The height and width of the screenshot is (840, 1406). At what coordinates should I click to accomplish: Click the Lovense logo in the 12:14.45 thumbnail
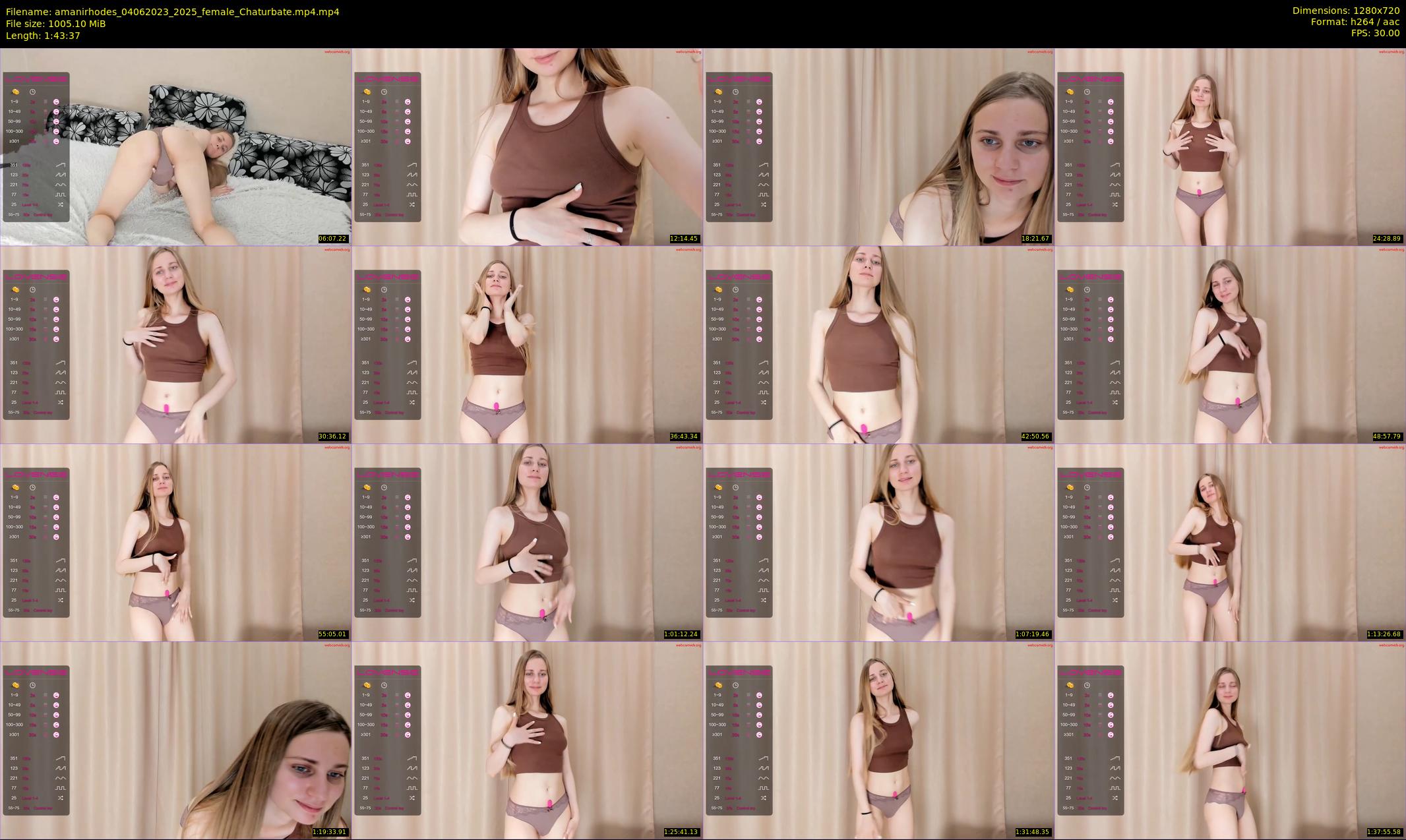[x=388, y=79]
